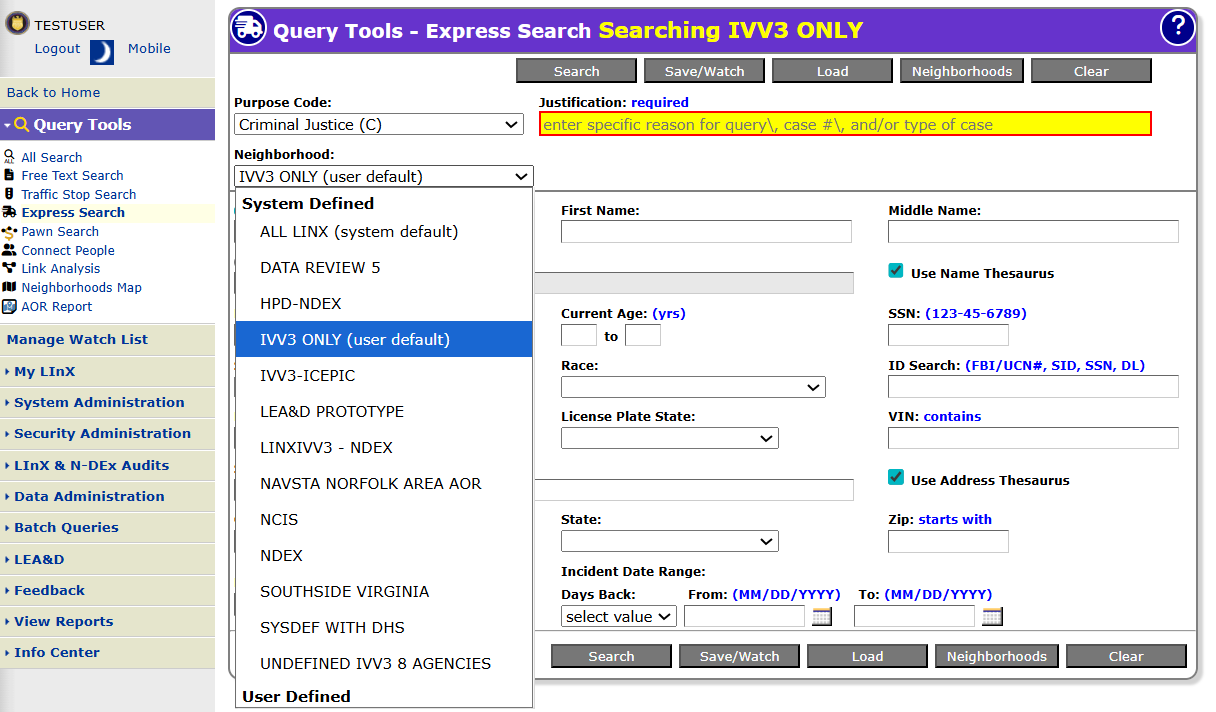Choose SOUTHSIDE VIRGINIA neighborhood option
This screenshot has width=1216, height=712.
[x=344, y=592]
